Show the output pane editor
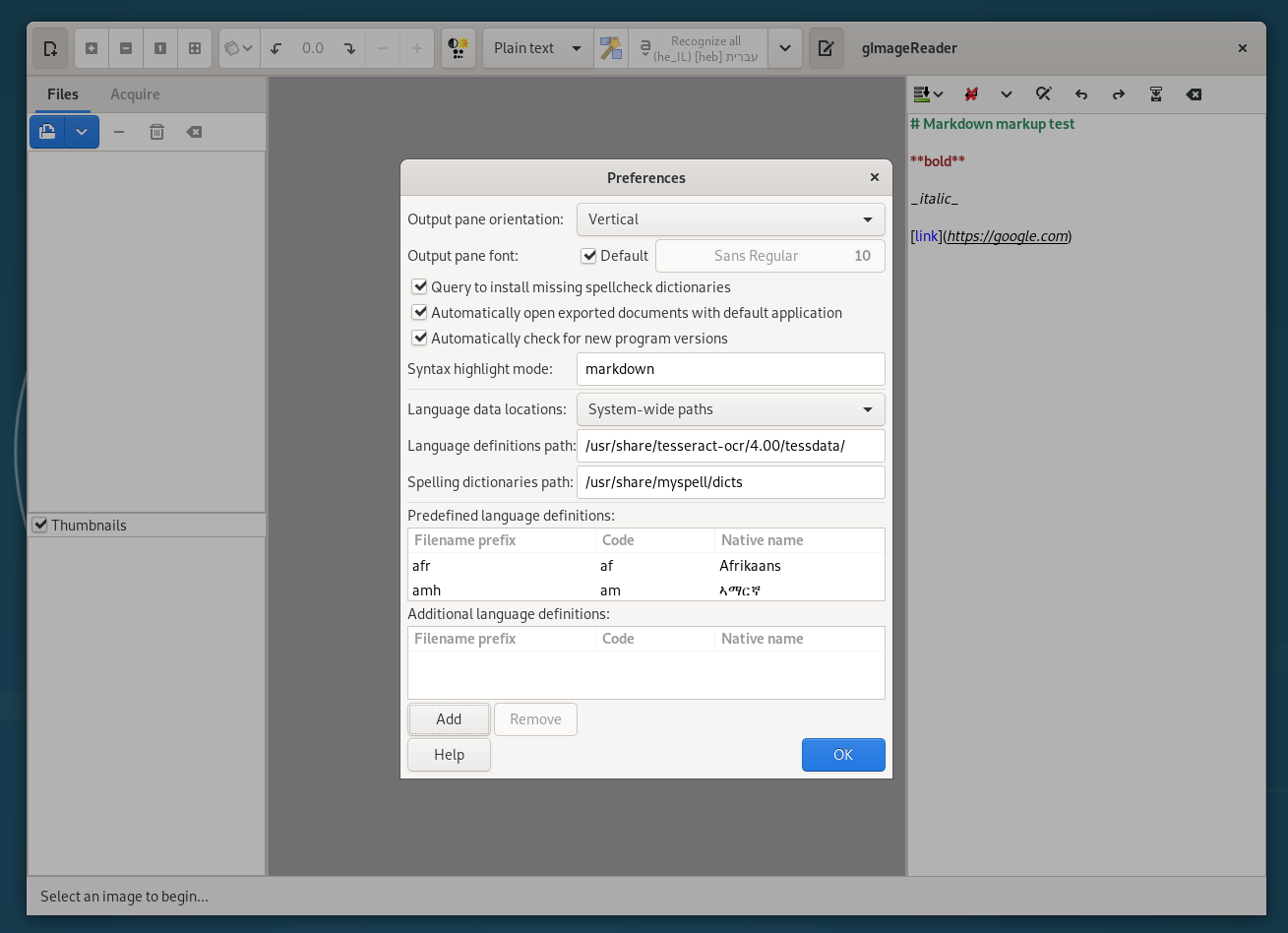This screenshot has height=933, width=1288. pyautogui.click(x=826, y=47)
